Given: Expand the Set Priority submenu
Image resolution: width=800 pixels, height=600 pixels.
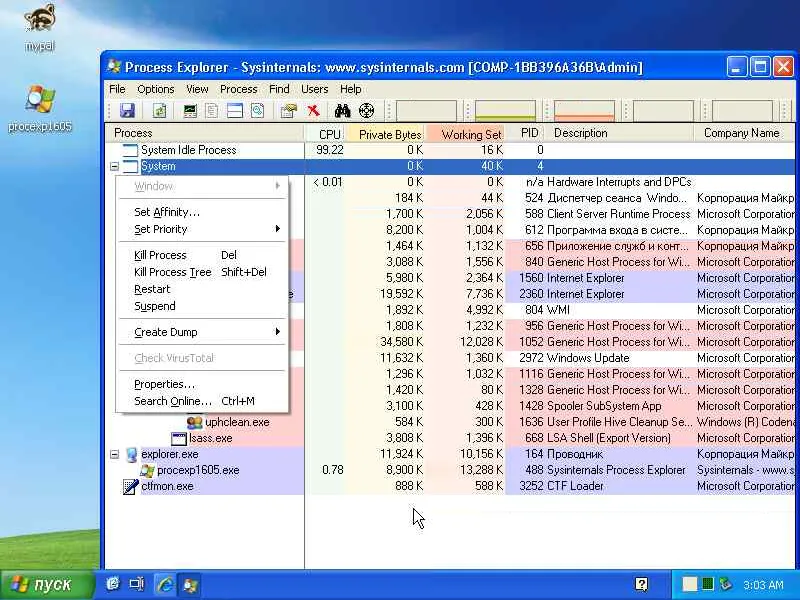Looking at the screenshot, I should point(202,229).
